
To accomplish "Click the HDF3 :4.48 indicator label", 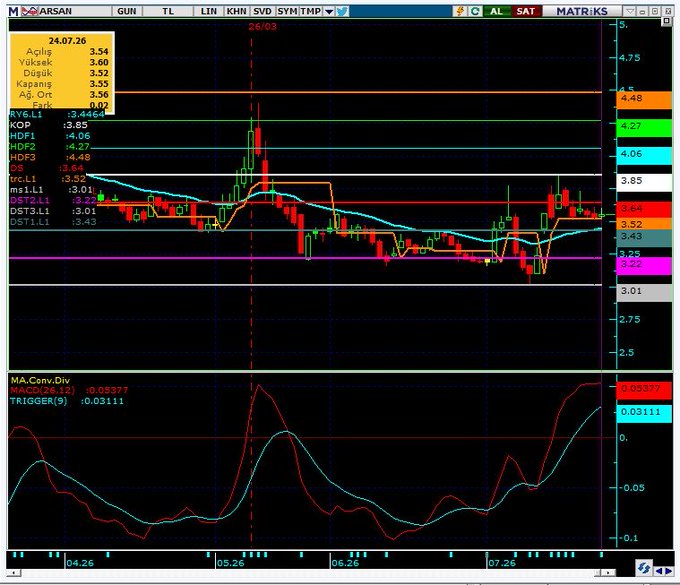I will tap(50, 157).
